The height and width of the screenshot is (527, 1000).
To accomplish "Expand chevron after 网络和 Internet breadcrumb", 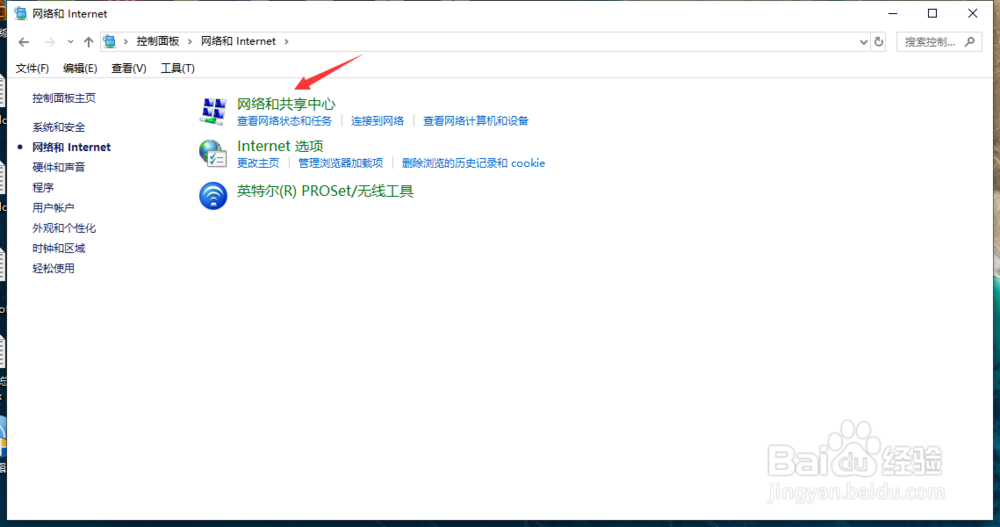I will click(286, 41).
